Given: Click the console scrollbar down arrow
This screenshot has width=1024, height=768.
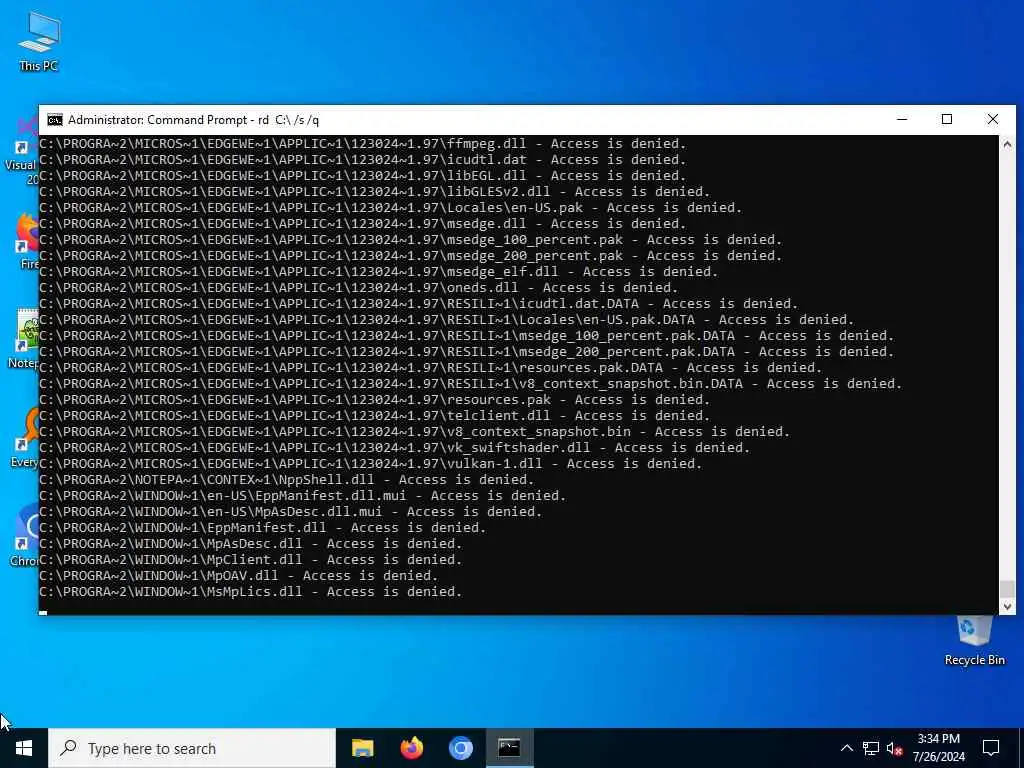Looking at the screenshot, I should 1007,607.
